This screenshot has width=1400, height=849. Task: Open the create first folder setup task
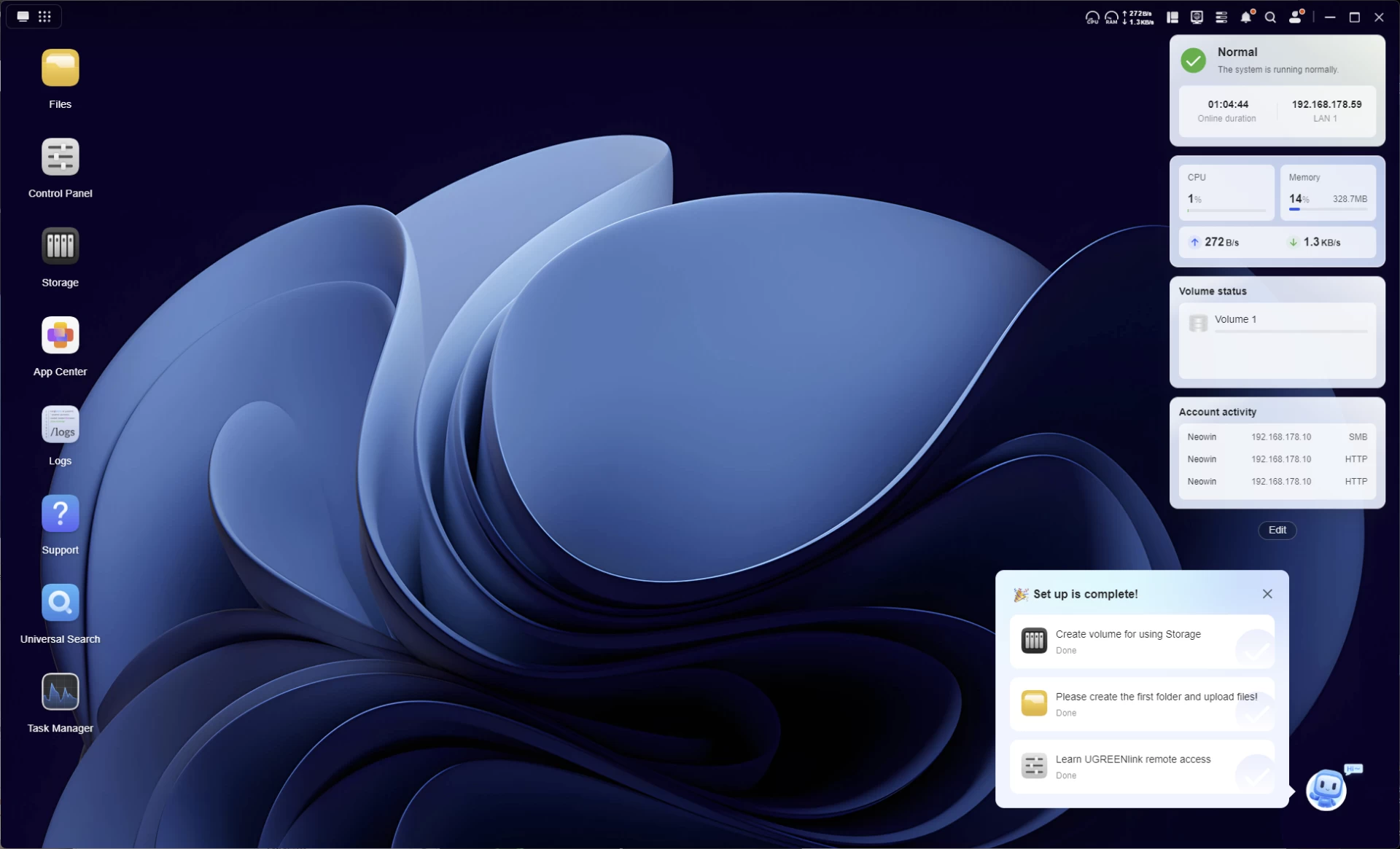click(x=1142, y=704)
